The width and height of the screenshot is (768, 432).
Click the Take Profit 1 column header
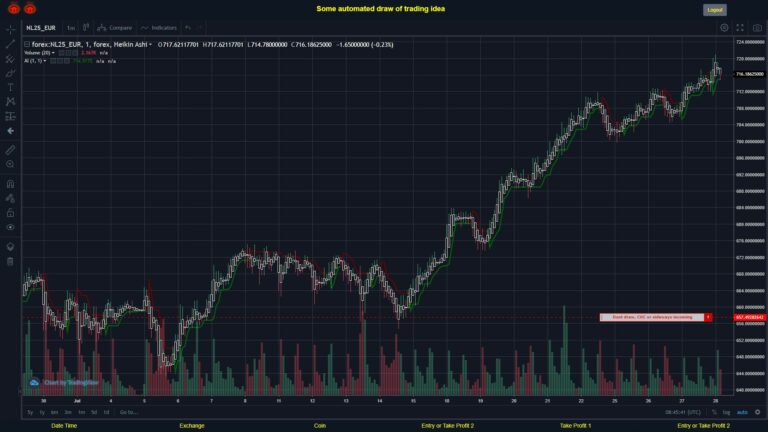(576, 426)
